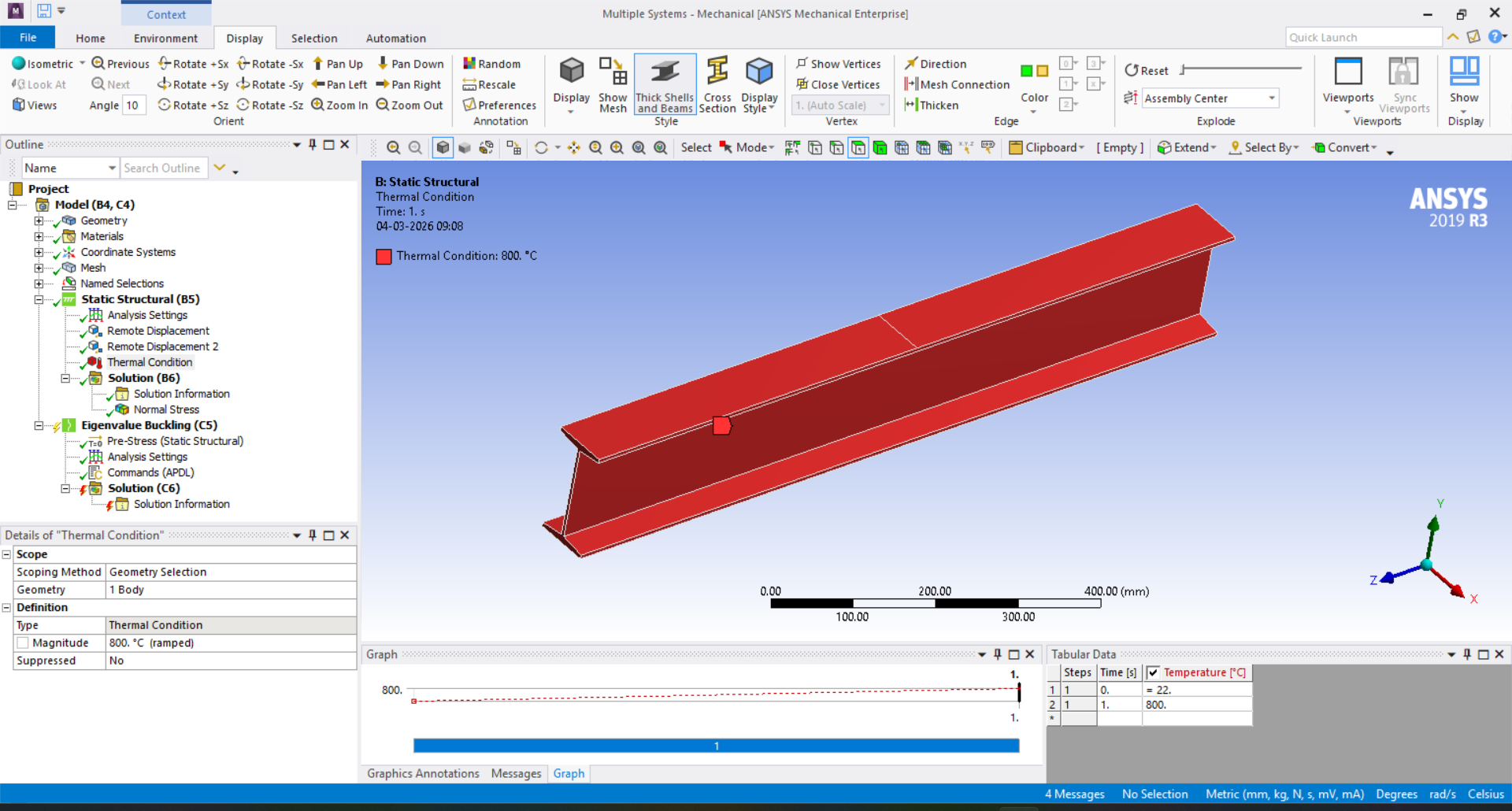
Task: Click the Help question mark icon
Action: [1495, 36]
